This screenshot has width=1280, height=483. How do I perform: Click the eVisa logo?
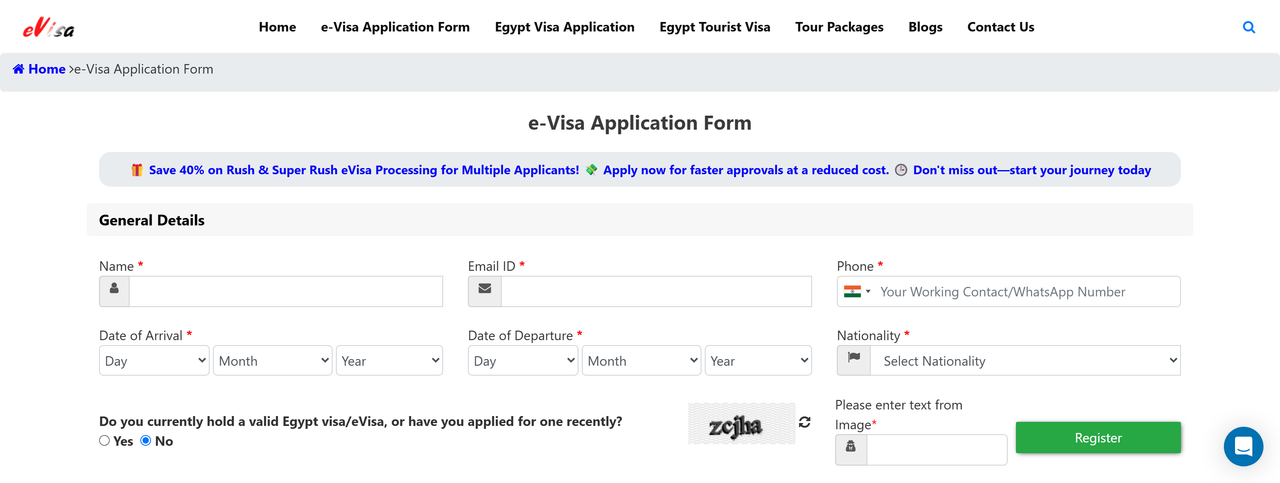coord(48,28)
